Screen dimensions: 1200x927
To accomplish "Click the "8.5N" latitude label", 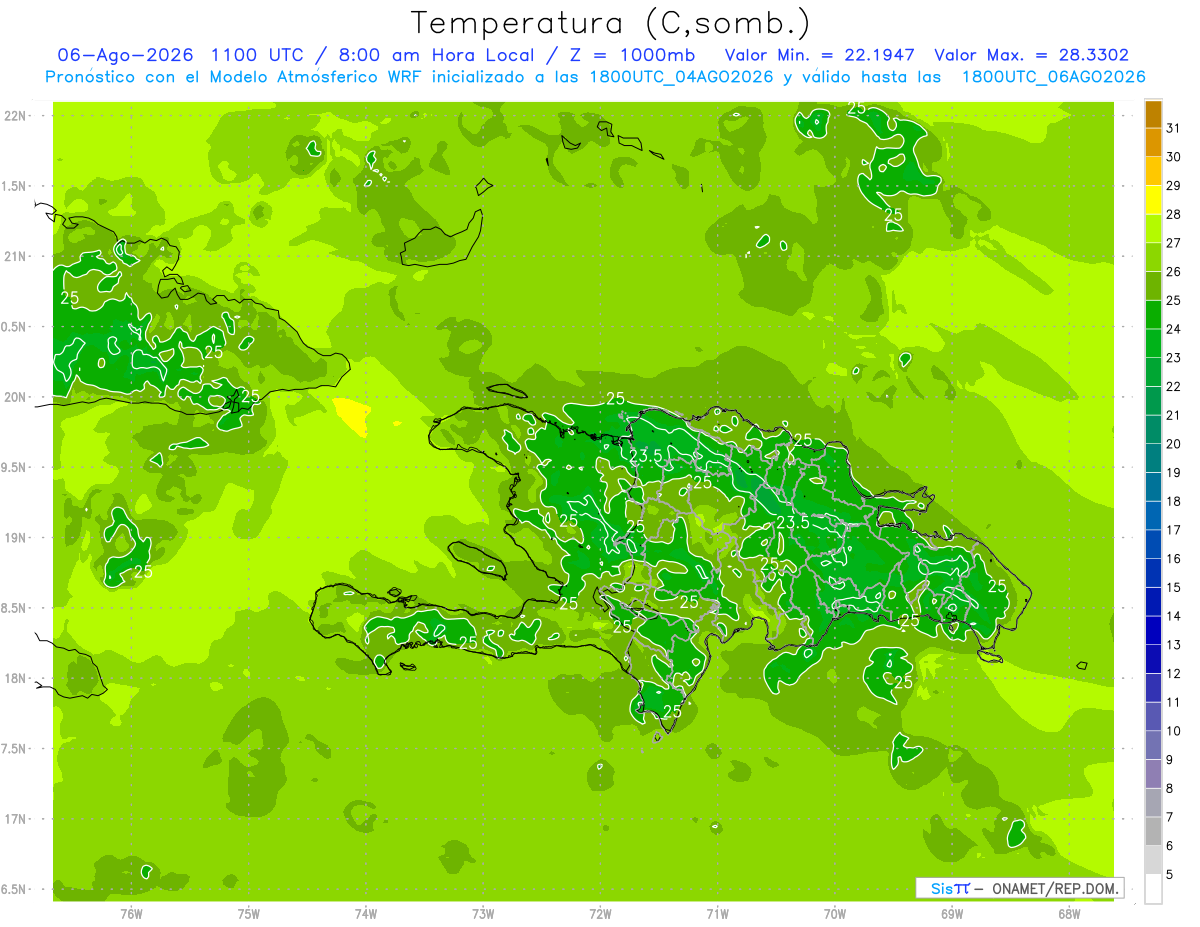I will coord(15,608).
